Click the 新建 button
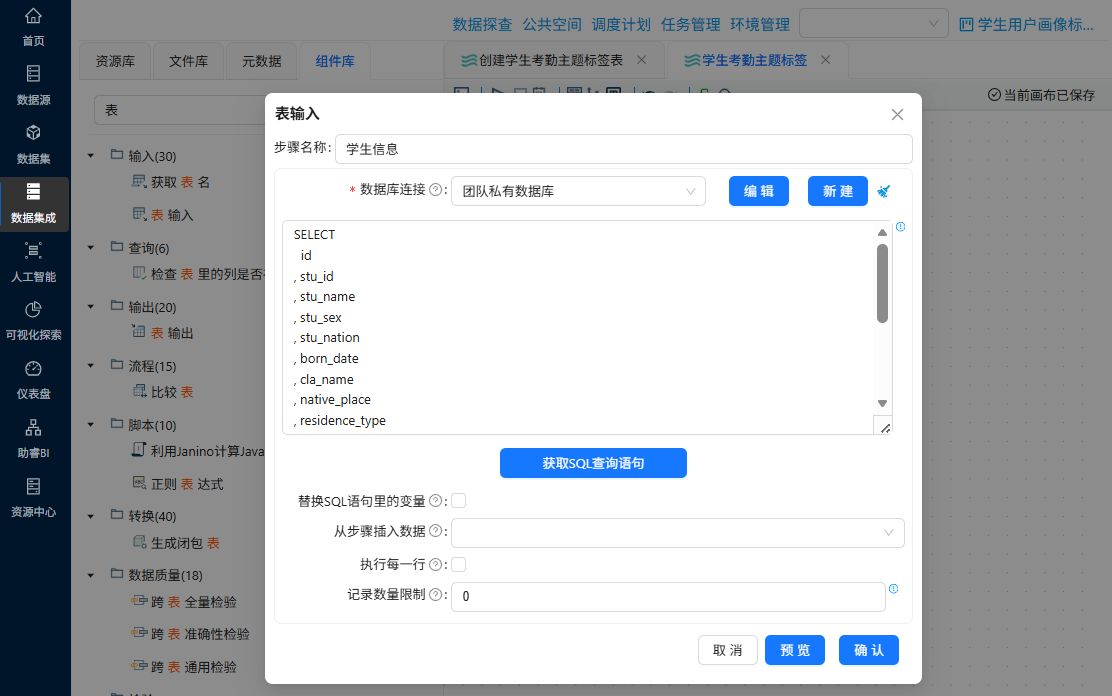The height and width of the screenshot is (696, 1112). pyautogui.click(x=838, y=191)
